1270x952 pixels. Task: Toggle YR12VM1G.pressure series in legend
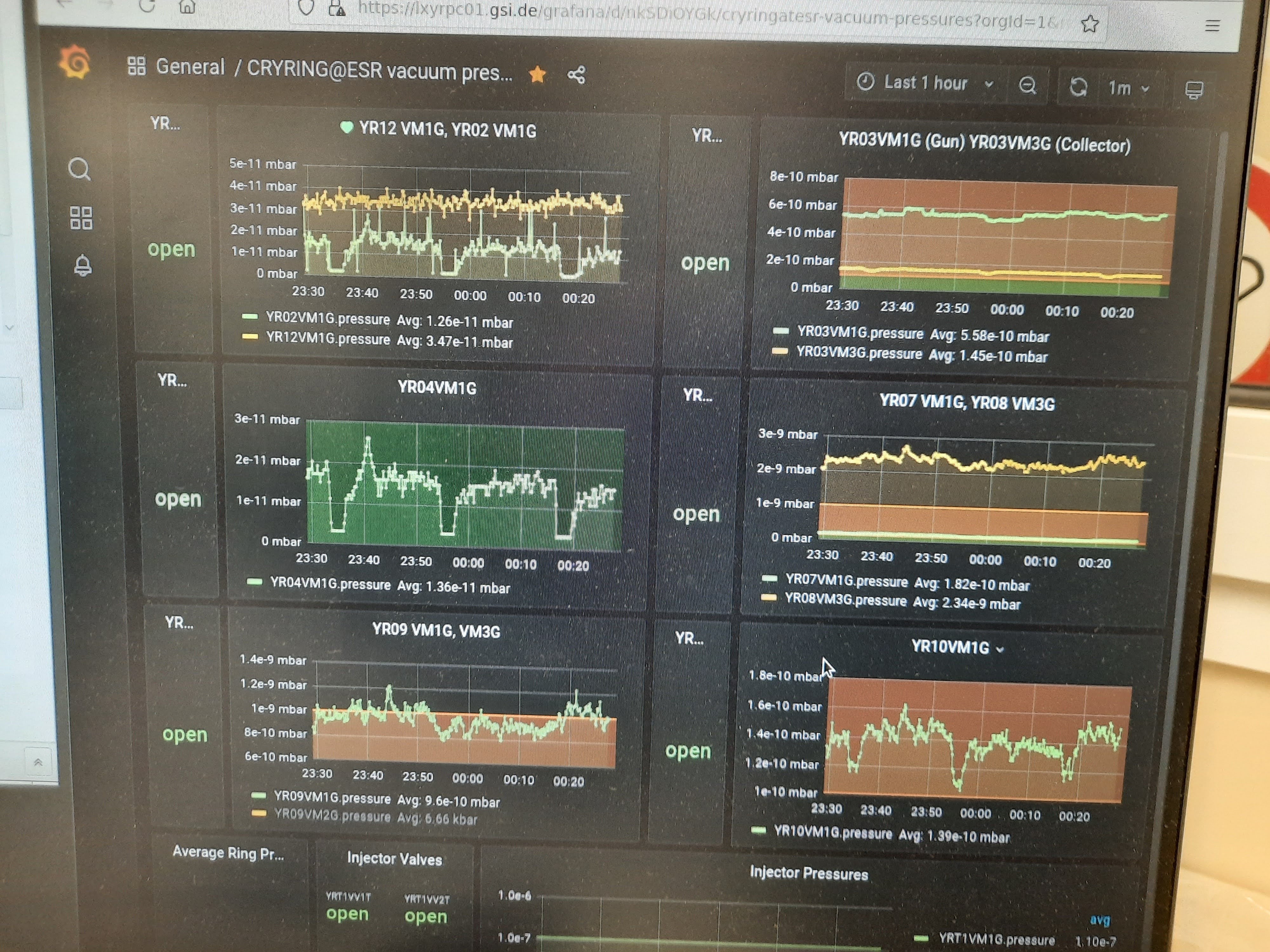tap(328, 339)
